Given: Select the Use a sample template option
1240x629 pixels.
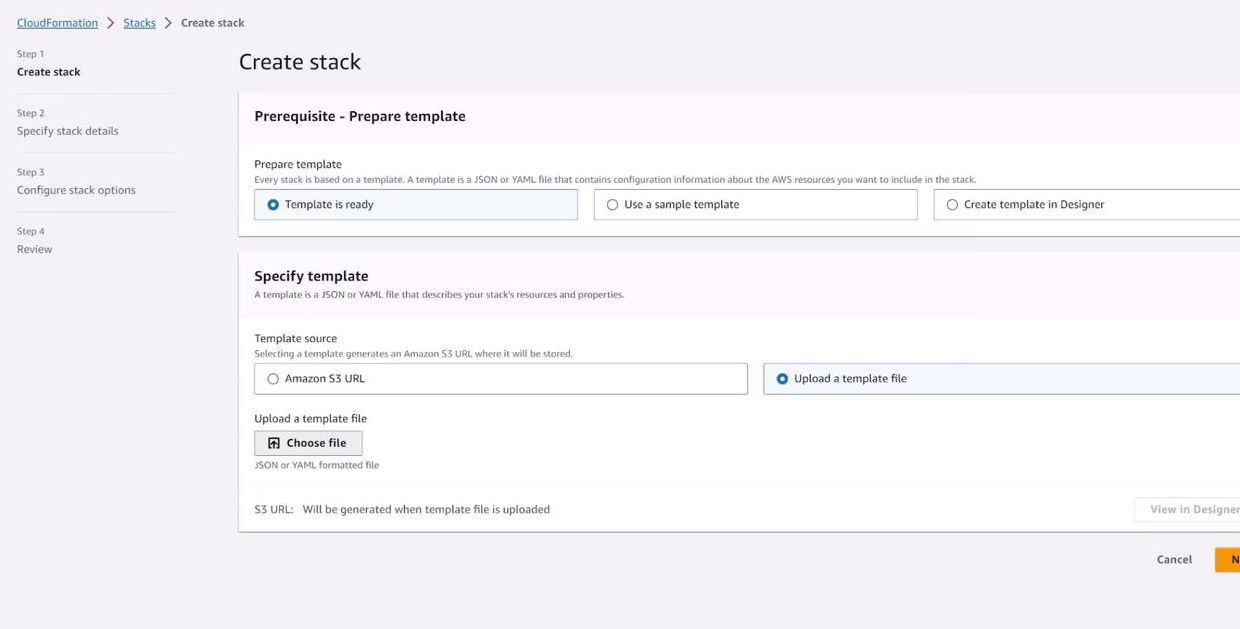Looking at the screenshot, I should coord(611,204).
